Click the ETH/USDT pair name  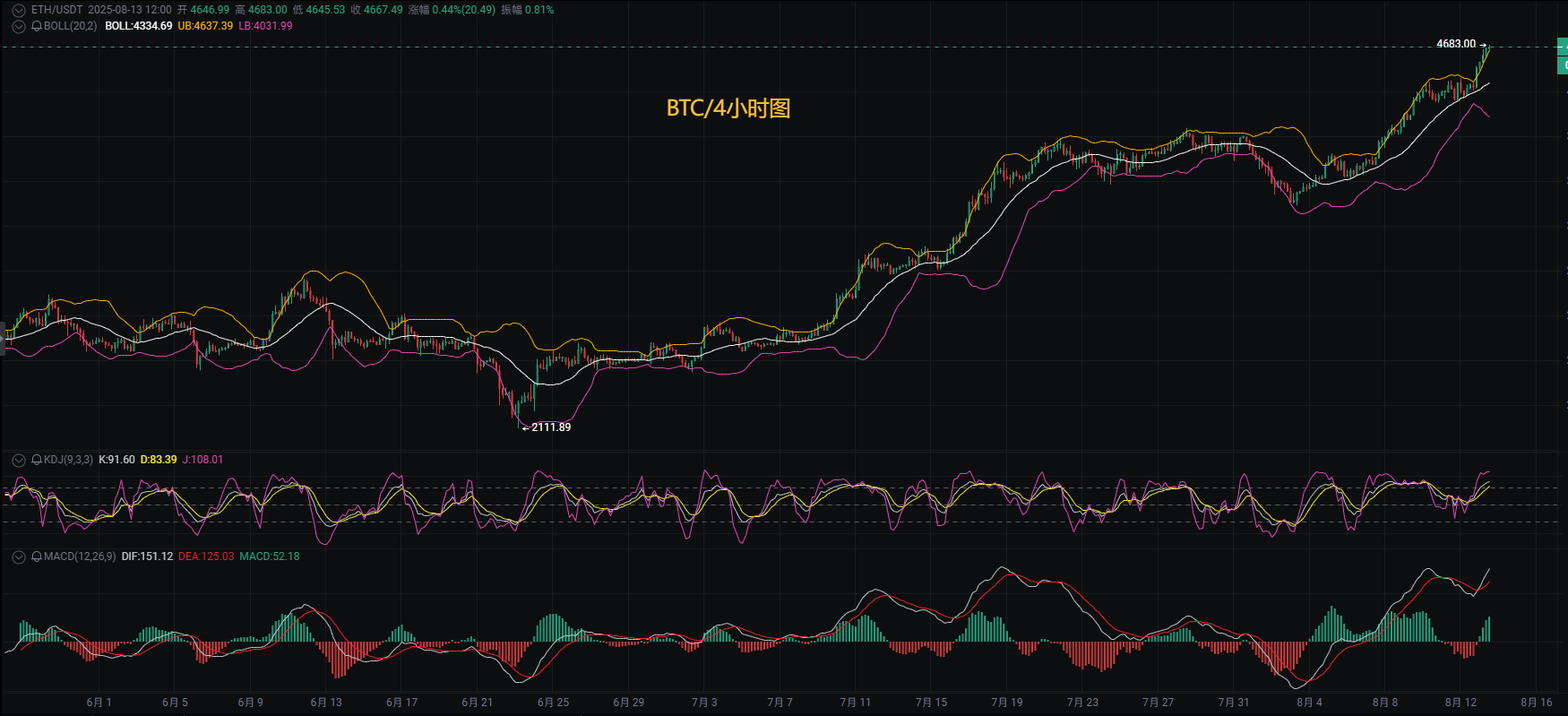[56, 10]
